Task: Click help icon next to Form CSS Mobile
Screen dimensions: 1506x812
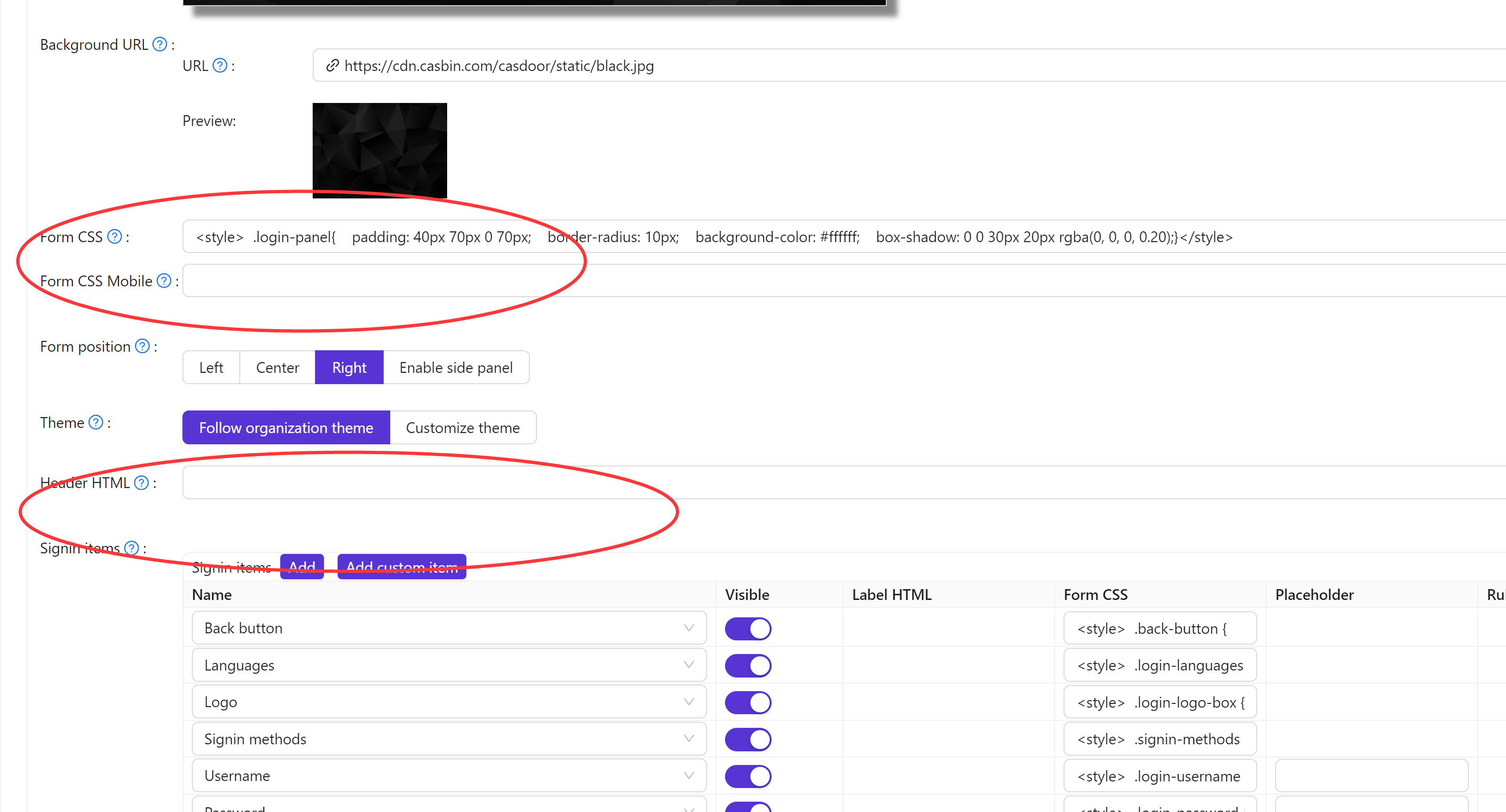Action: coord(164,281)
